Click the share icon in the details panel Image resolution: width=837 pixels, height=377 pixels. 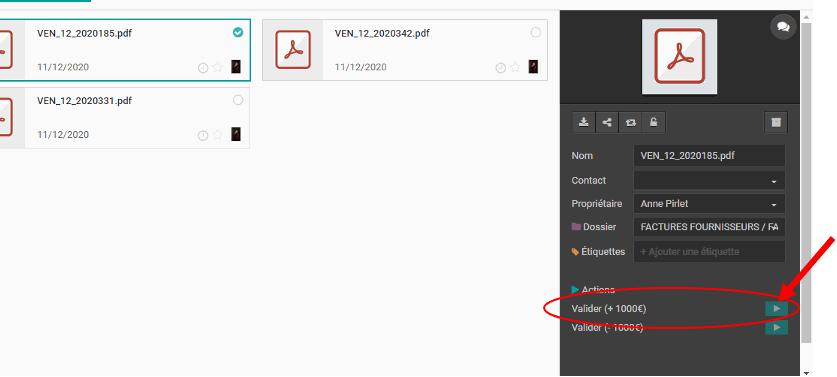607,122
